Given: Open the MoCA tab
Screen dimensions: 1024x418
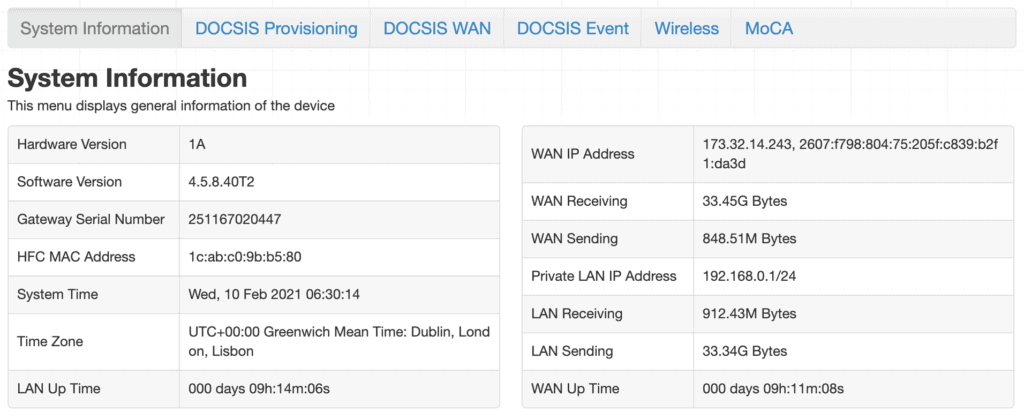Looking at the screenshot, I should coord(769,29).
